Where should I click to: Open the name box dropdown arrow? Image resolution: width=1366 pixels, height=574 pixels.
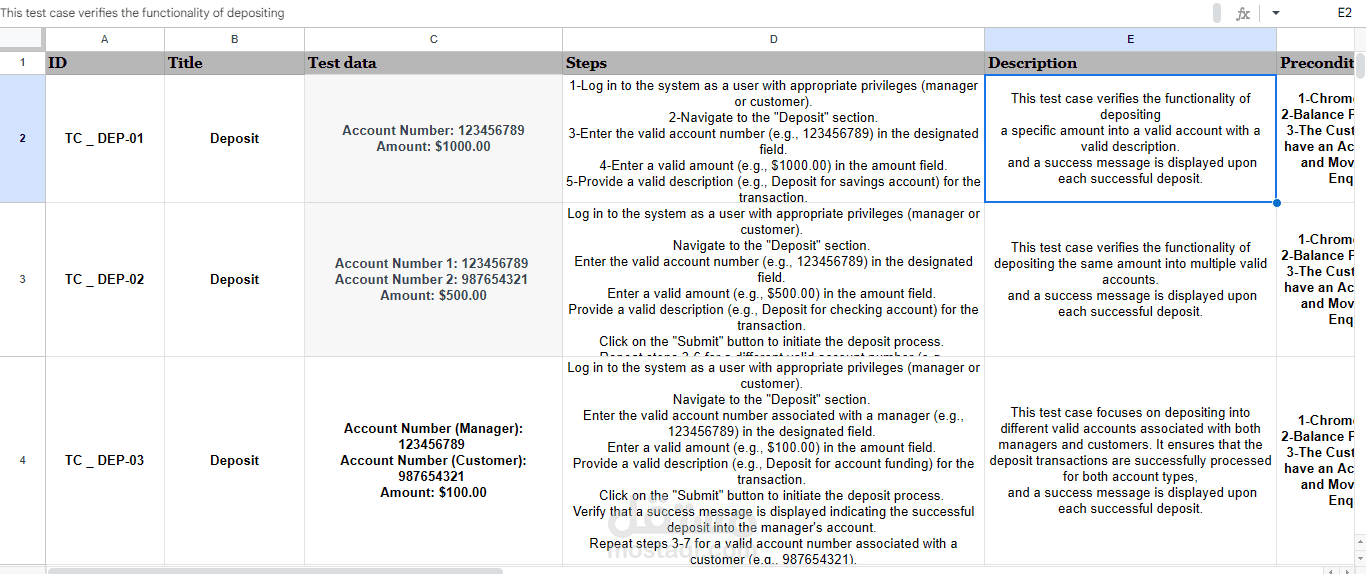(x=1276, y=13)
